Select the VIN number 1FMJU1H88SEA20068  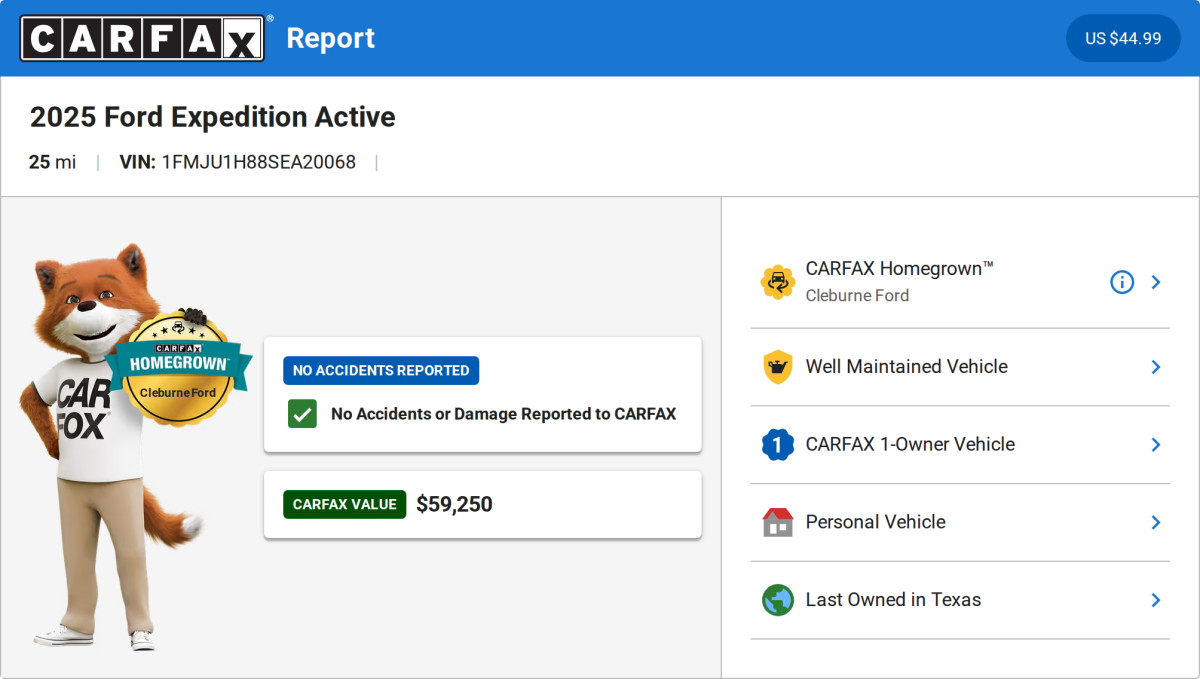coord(259,162)
